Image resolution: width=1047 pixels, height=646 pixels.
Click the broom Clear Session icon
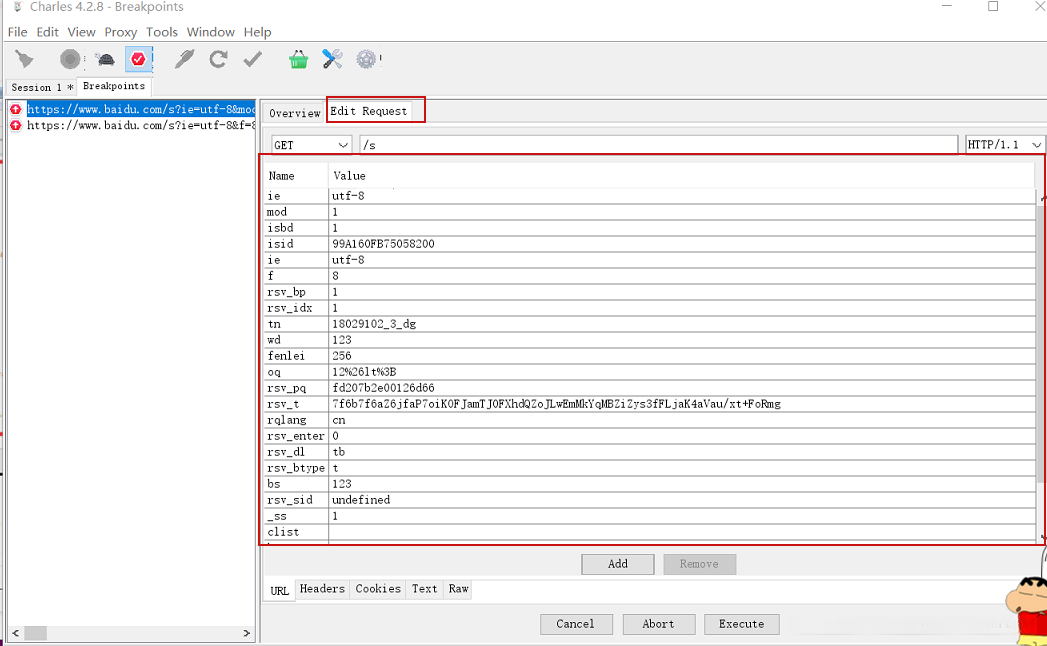pos(25,59)
